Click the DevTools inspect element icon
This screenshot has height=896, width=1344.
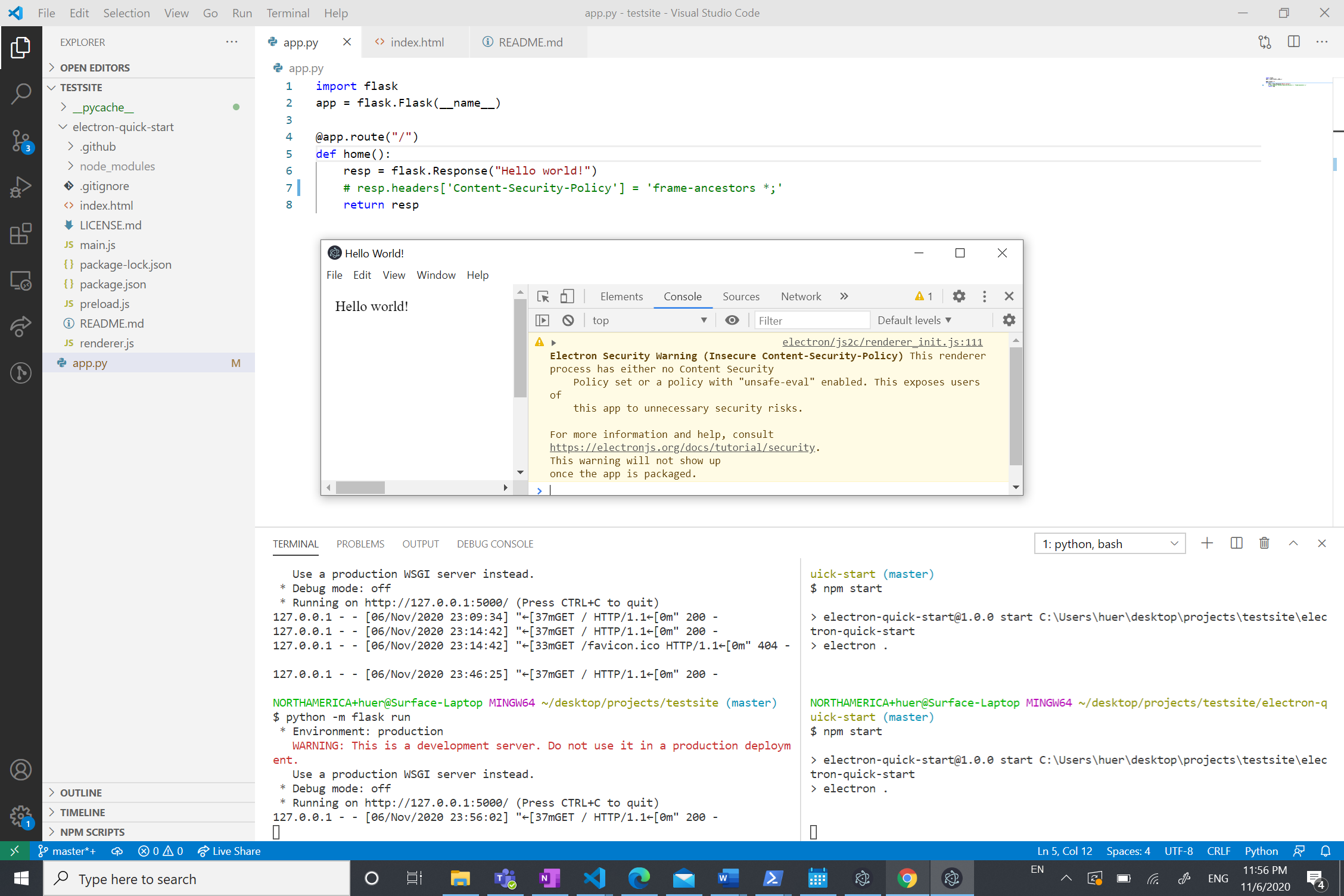(543, 296)
